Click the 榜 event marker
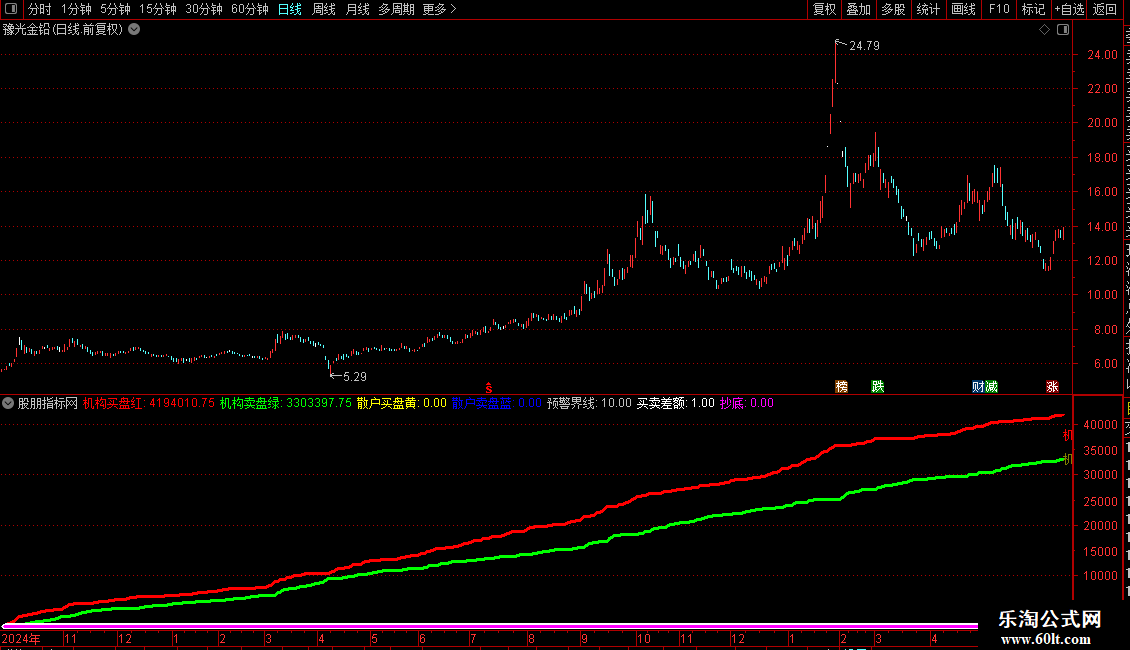1130x650 pixels. tap(841, 387)
